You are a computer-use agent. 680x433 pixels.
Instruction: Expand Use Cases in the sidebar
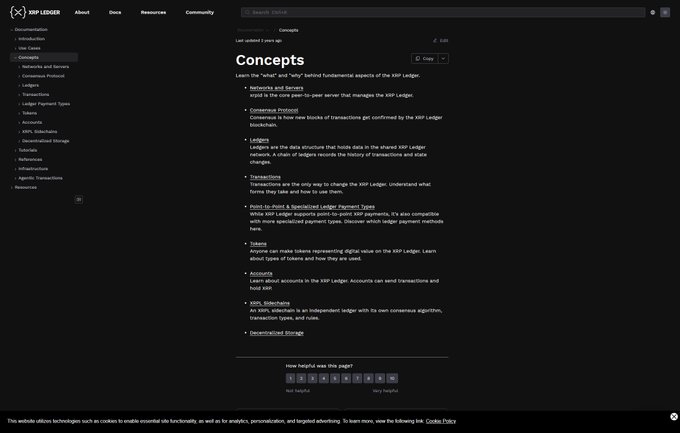coord(29,48)
